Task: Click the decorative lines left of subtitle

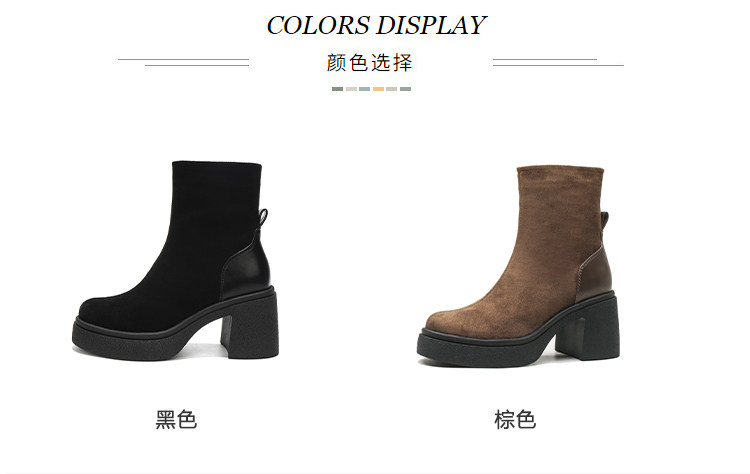Action: pos(184,62)
